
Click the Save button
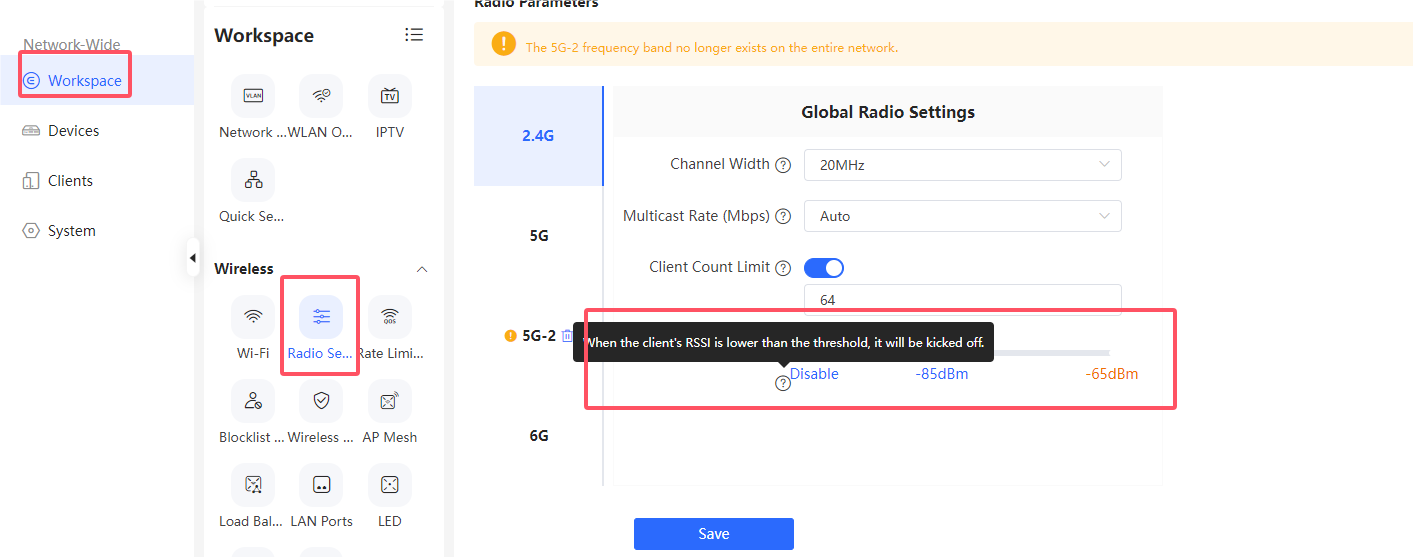pyautogui.click(x=714, y=534)
